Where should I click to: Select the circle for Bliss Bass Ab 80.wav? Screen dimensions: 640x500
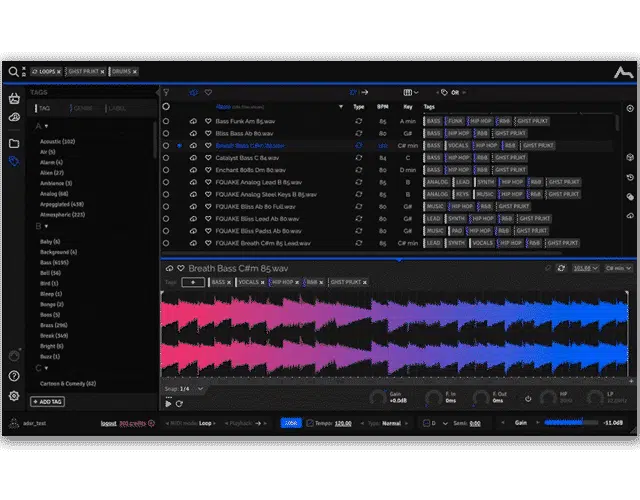click(x=166, y=133)
